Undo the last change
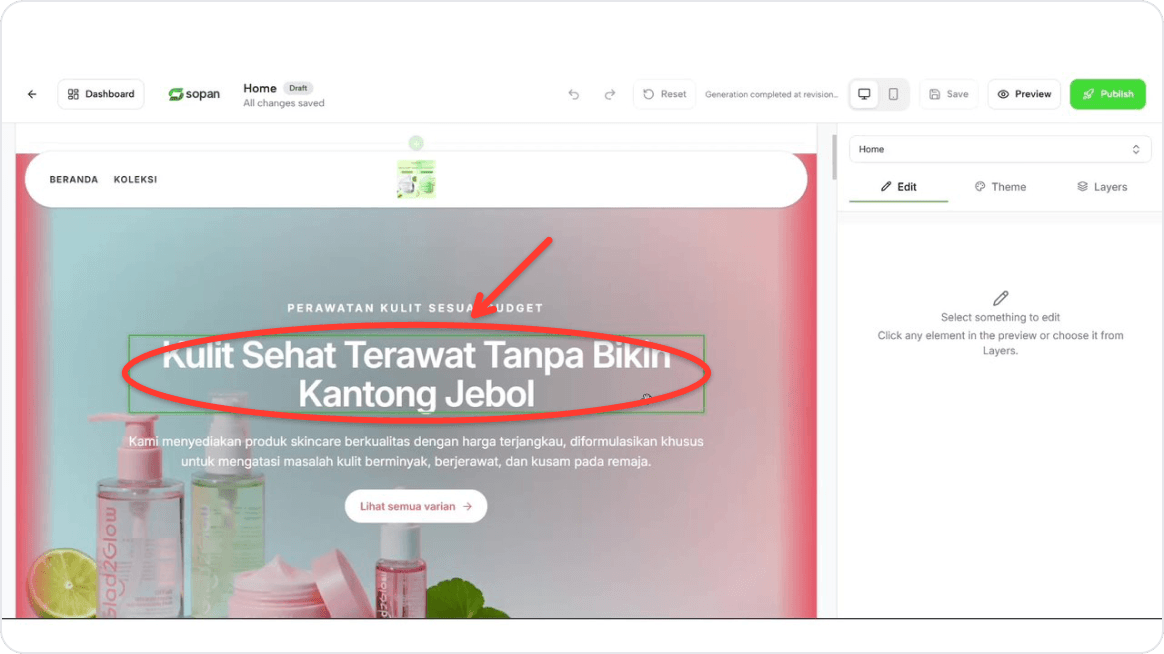 click(x=574, y=94)
